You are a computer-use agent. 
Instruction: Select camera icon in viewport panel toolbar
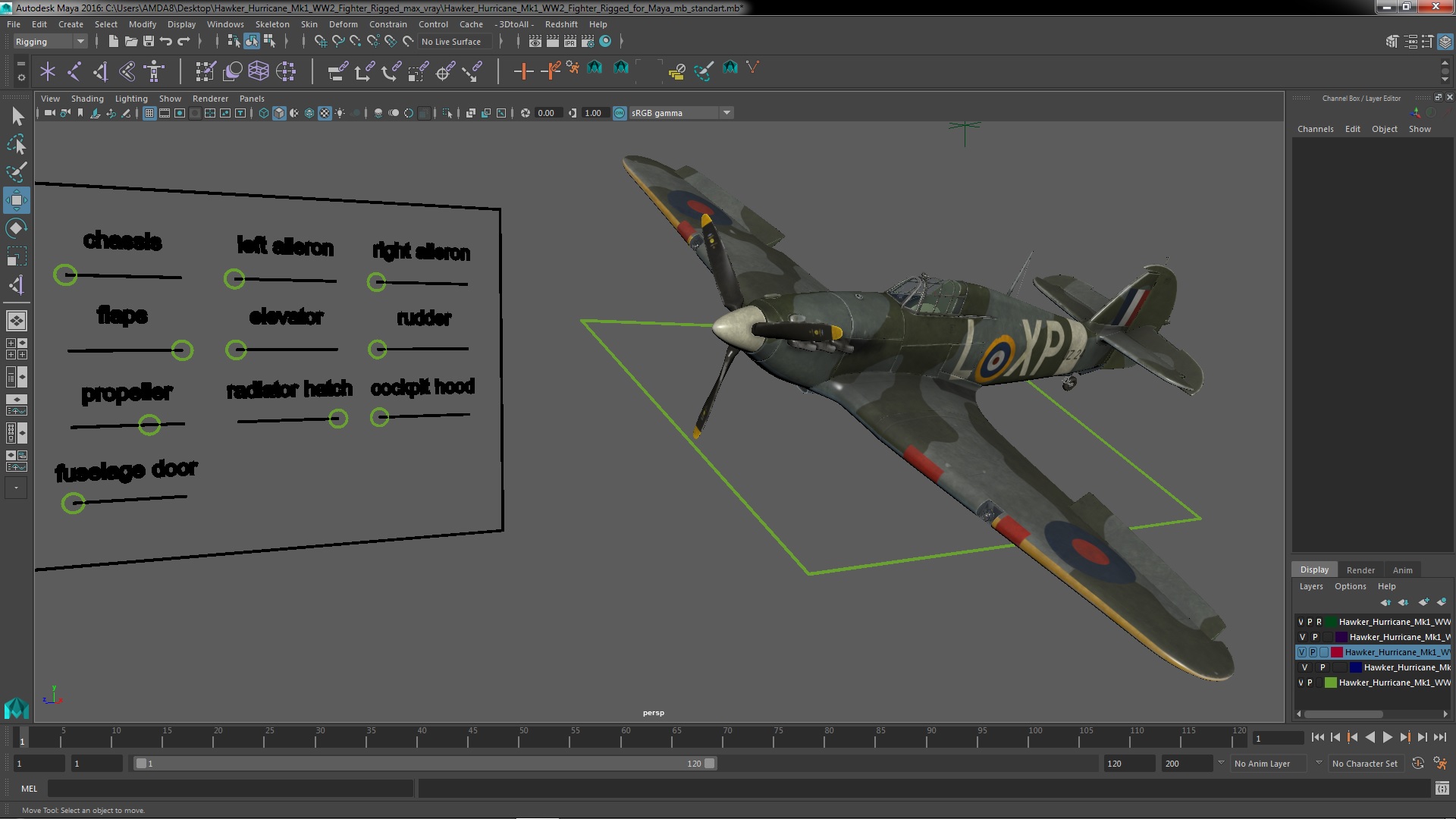(x=49, y=113)
